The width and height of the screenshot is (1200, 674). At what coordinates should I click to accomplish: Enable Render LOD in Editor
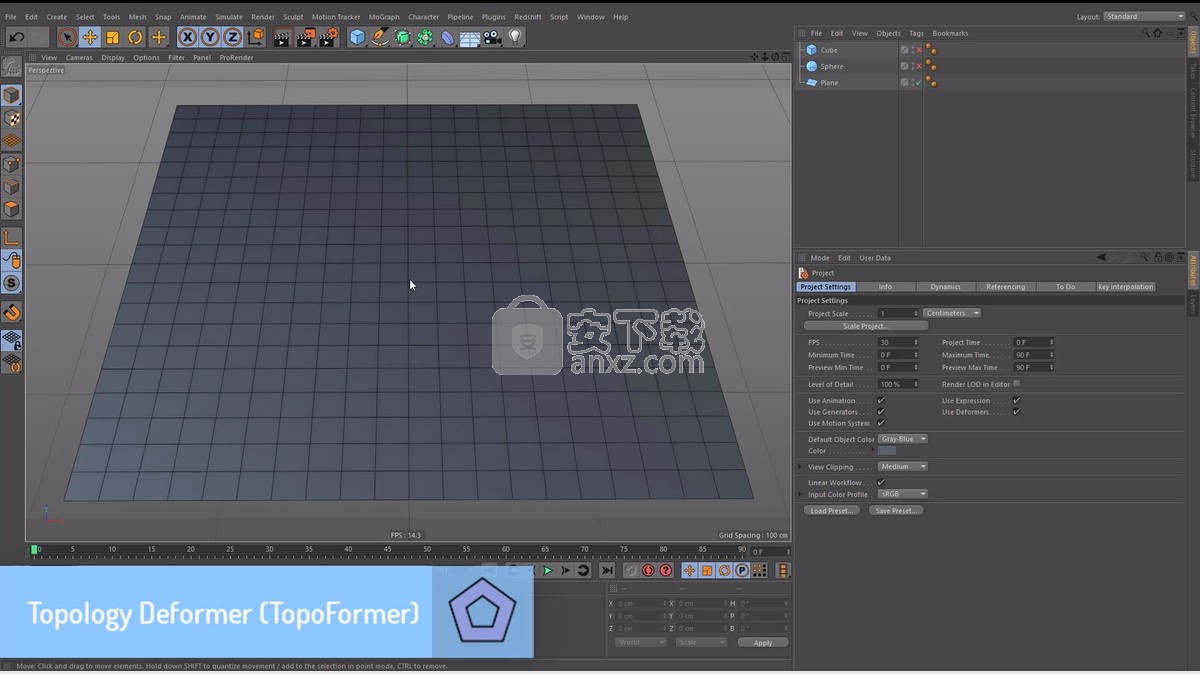1017,383
